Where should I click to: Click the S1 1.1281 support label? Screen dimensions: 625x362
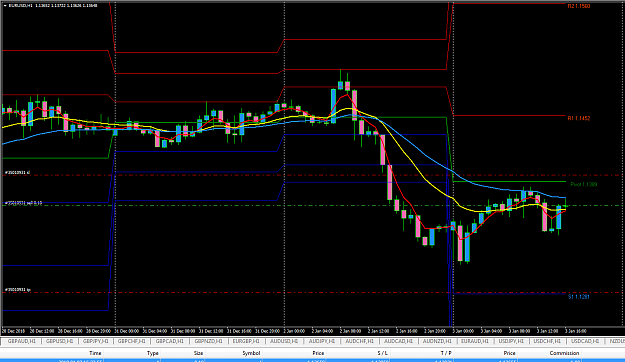579,297
